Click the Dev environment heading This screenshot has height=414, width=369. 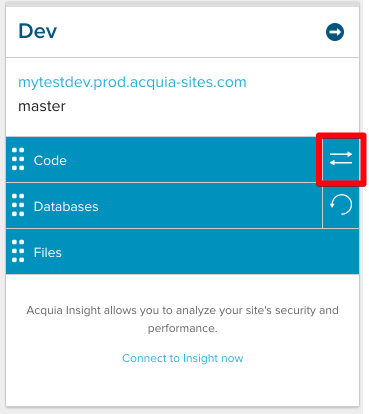(38, 31)
